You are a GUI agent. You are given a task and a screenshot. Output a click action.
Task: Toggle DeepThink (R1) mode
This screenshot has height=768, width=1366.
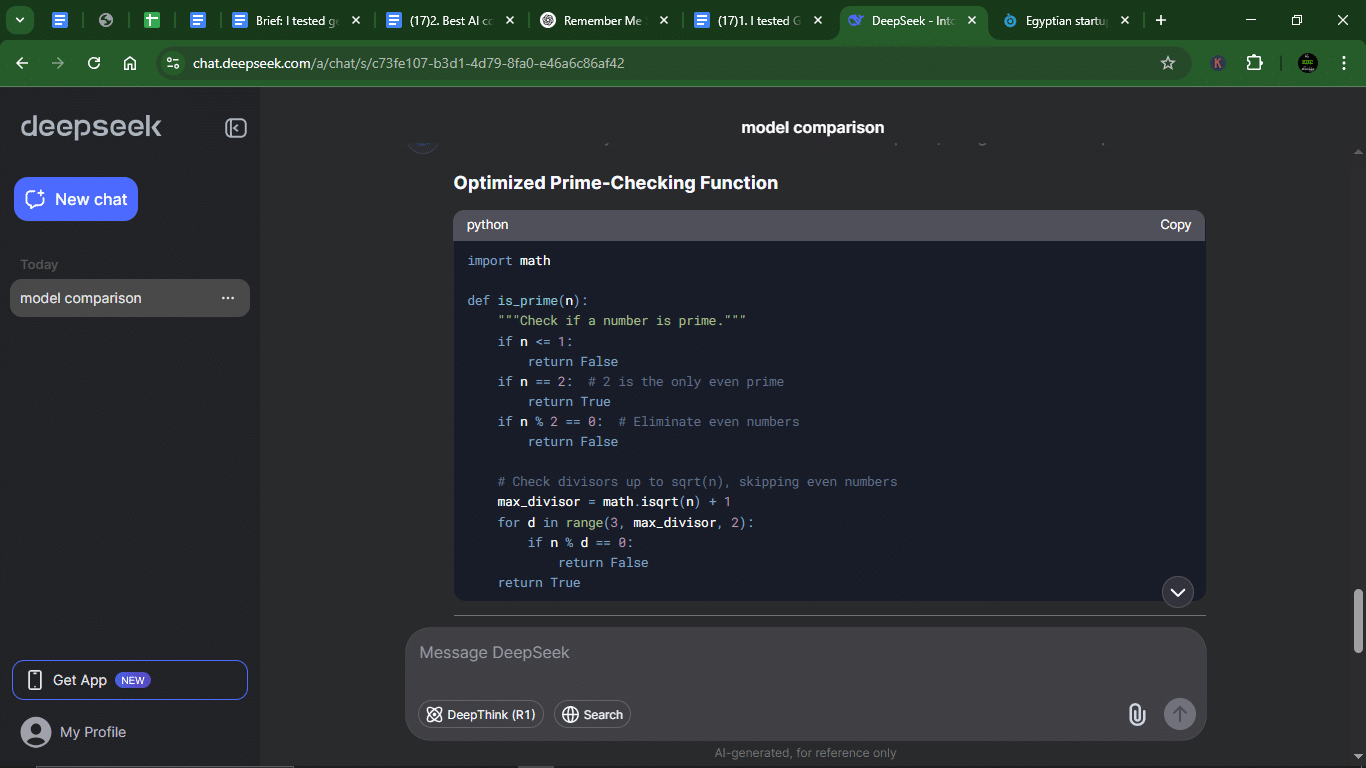pyautogui.click(x=481, y=714)
